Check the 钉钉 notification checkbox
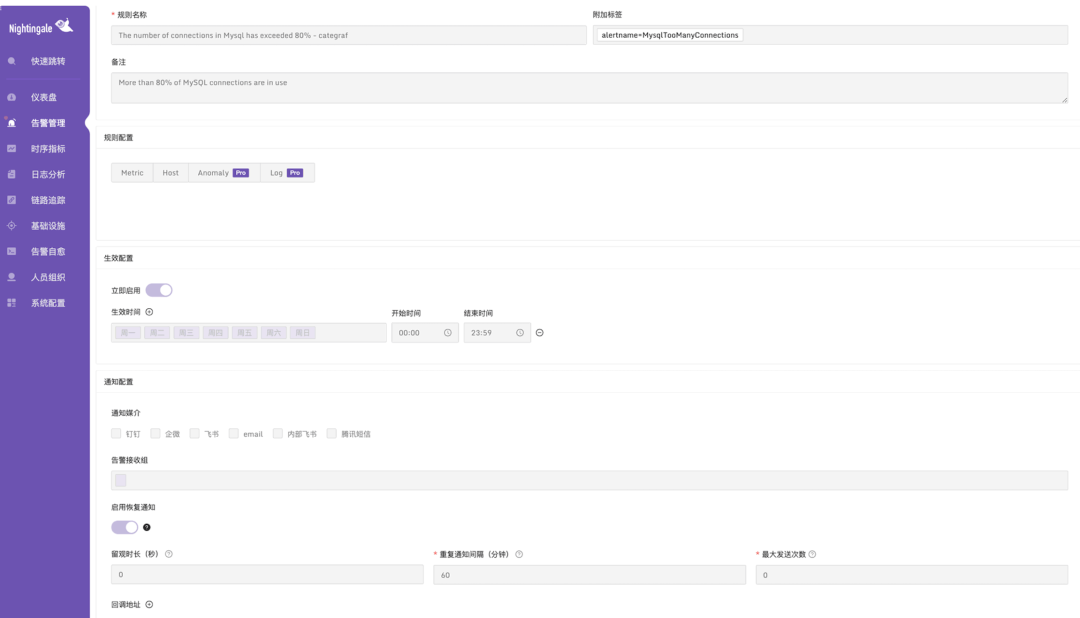1080x618 pixels. point(116,433)
